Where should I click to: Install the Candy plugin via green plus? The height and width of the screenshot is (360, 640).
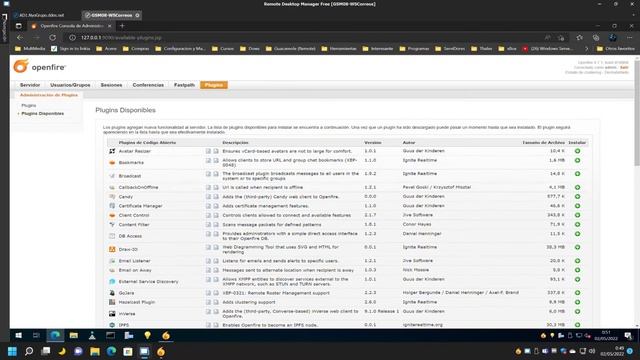[577, 196]
